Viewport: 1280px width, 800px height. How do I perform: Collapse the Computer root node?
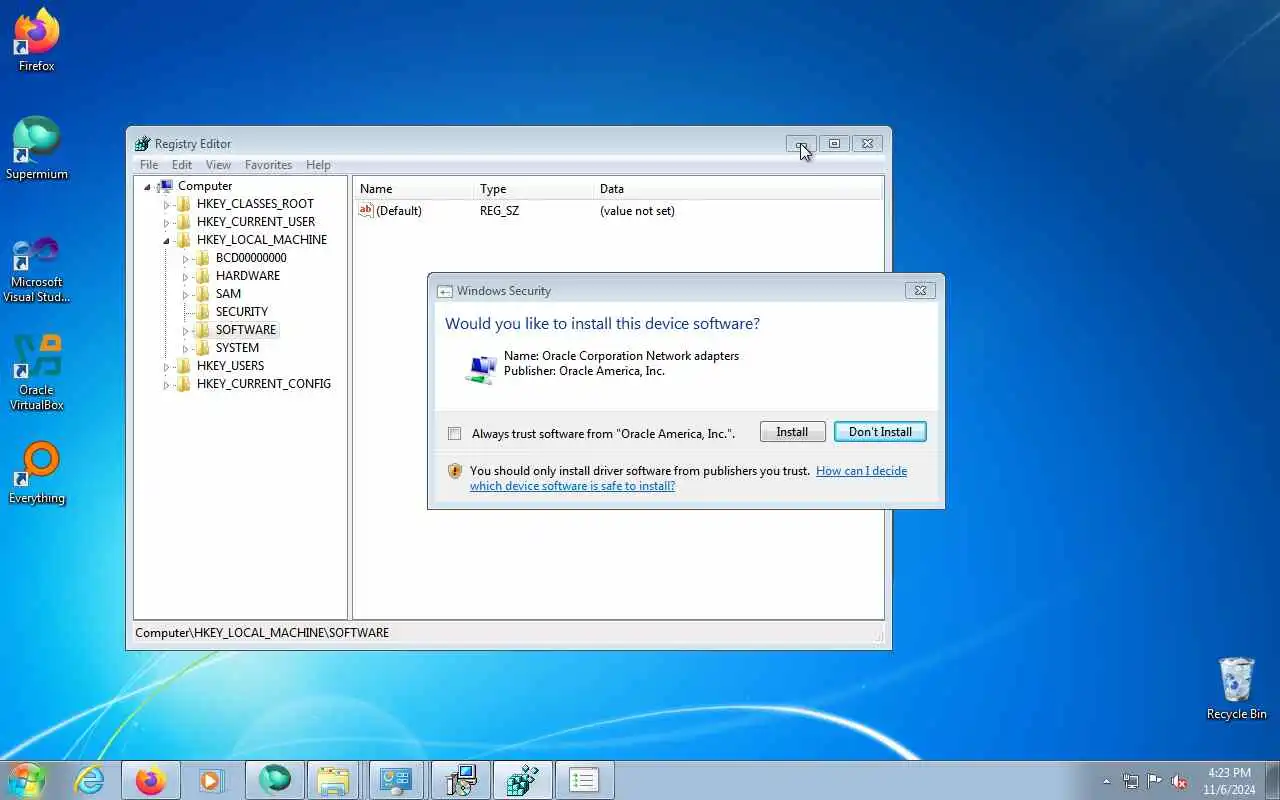click(147, 187)
